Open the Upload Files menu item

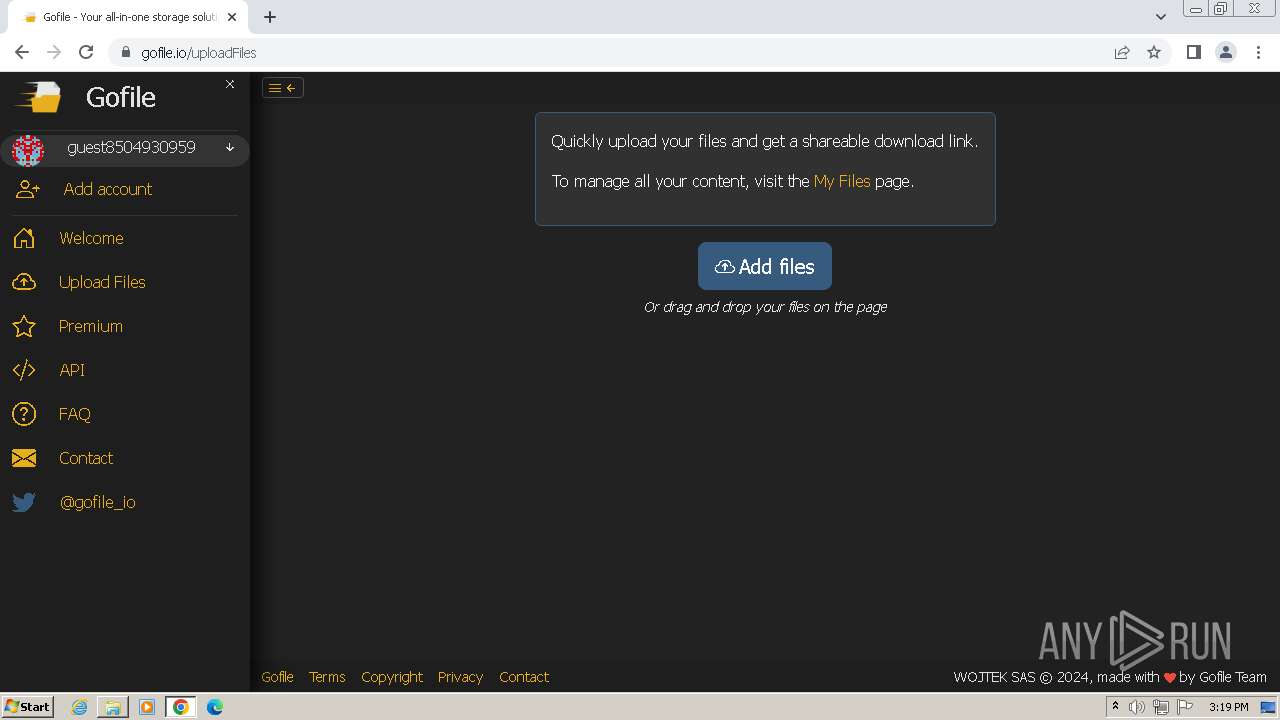[x=102, y=282]
